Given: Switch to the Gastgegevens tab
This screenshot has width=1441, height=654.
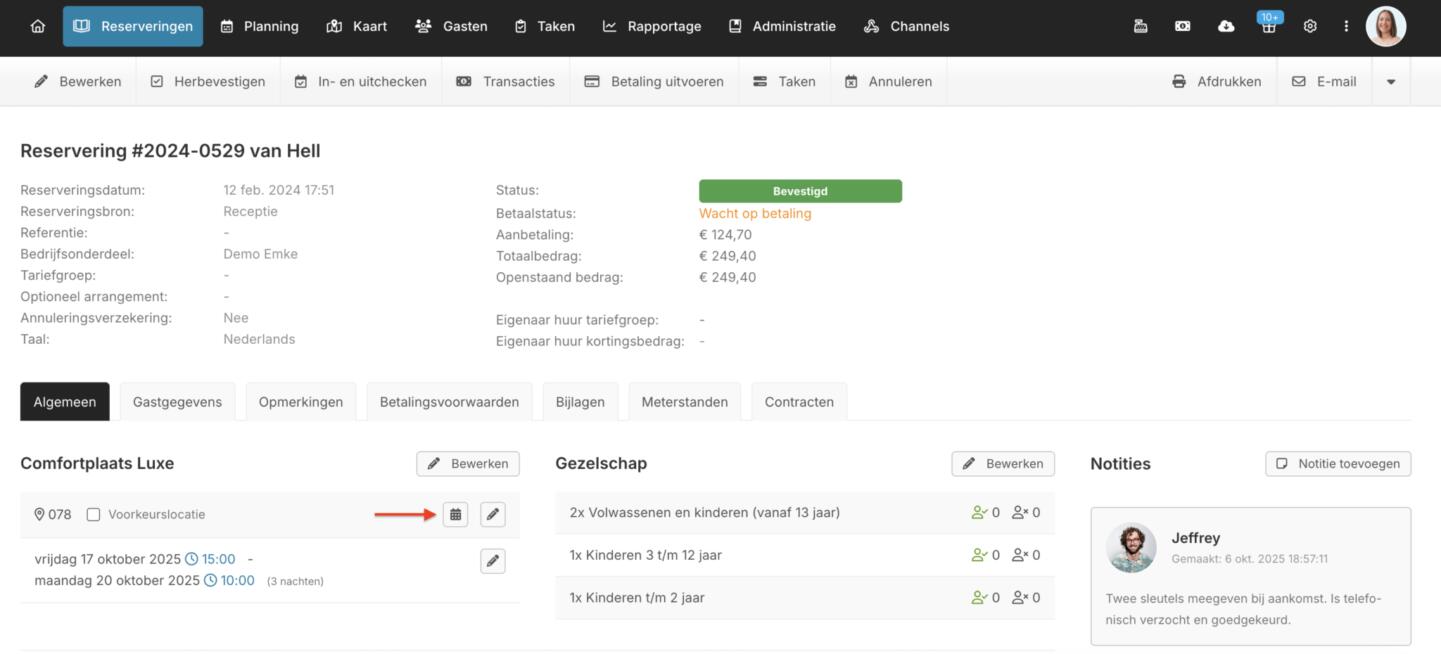Looking at the screenshot, I should (x=177, y=402).
